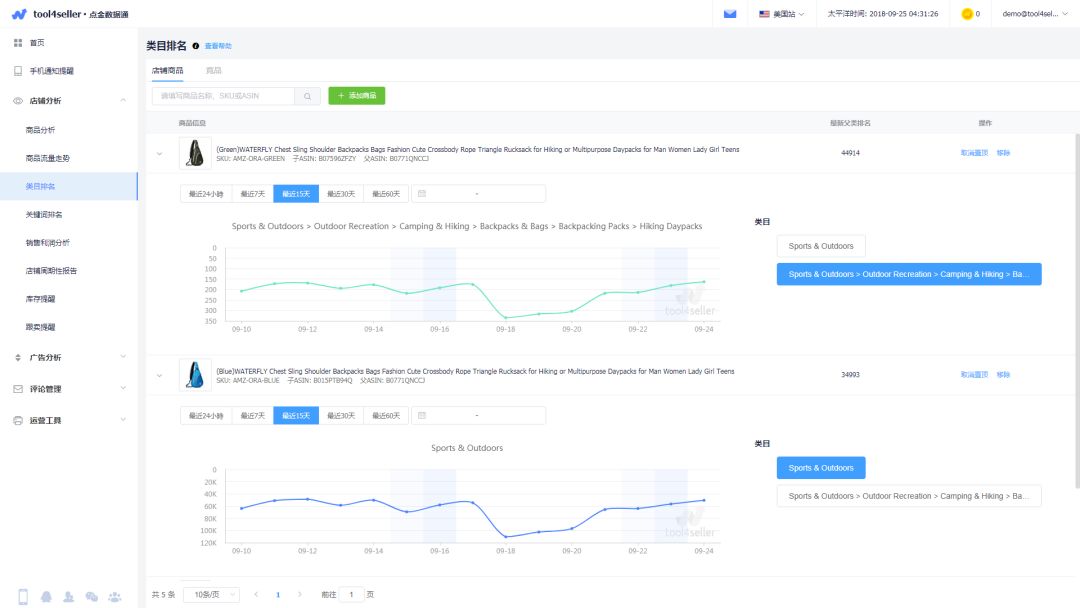Click the help info icon beside 类目排名
Screen dimensions: 1080x608
(x=195, y=46)
